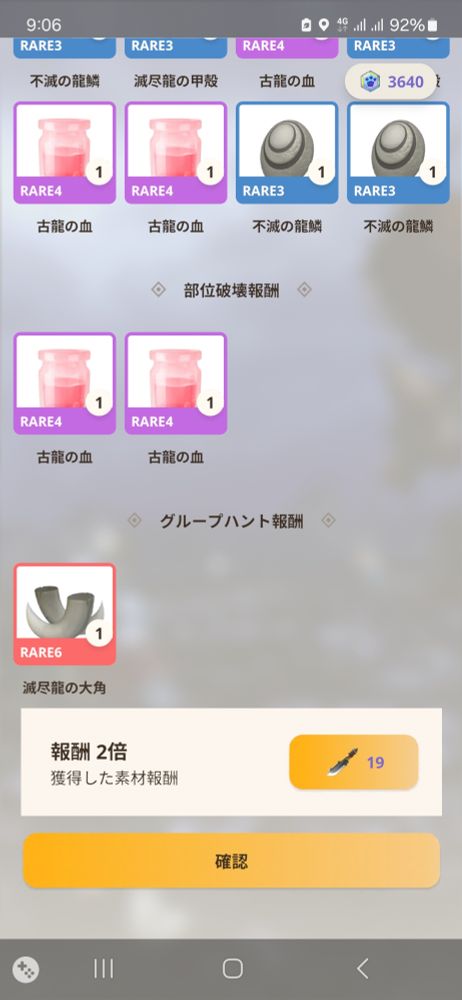Screen dimensions: 462x1000
Task: Open Android recent apps button
Action: point(103,969)
